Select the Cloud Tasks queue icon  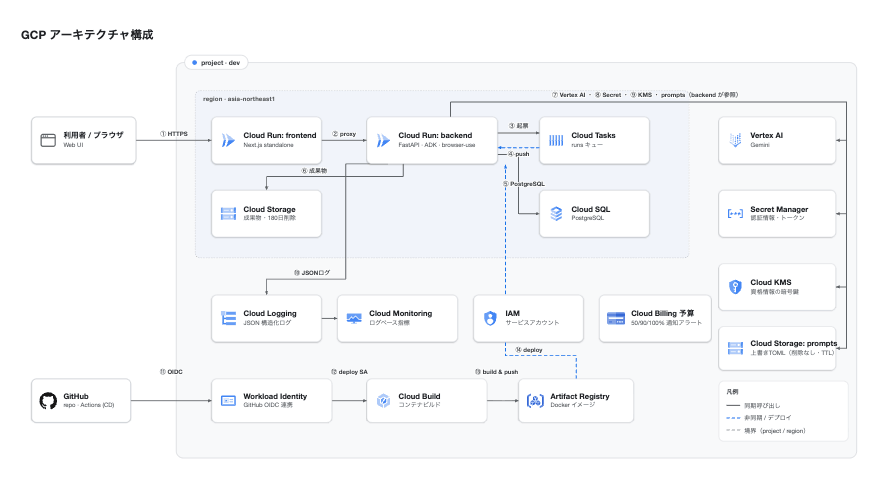tap(556, 140)
